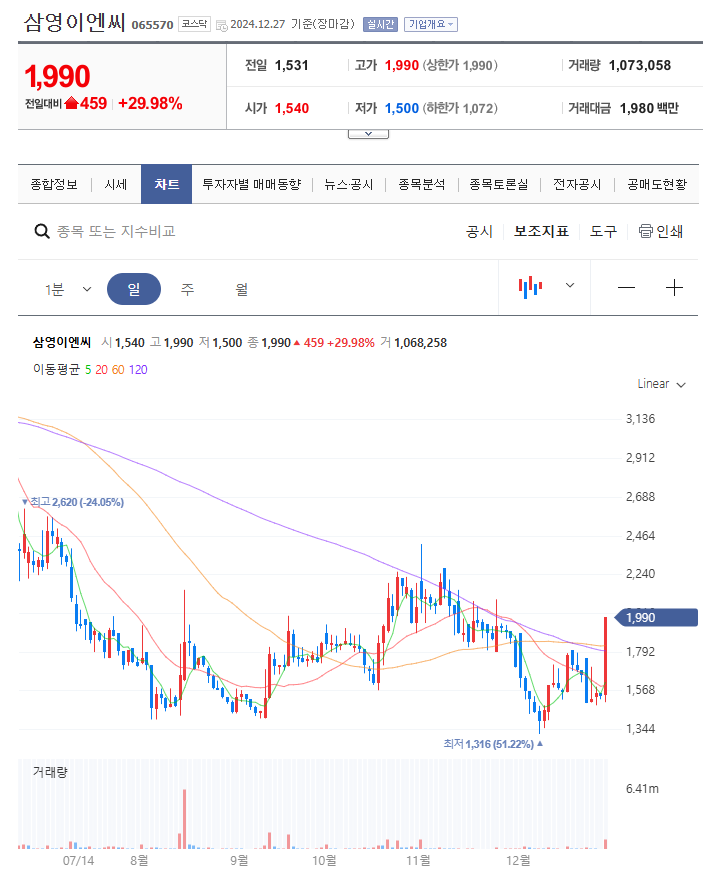703x873 pixels.
Task: Open the 종목토론실 tab
Action: [x=499, y=184]
